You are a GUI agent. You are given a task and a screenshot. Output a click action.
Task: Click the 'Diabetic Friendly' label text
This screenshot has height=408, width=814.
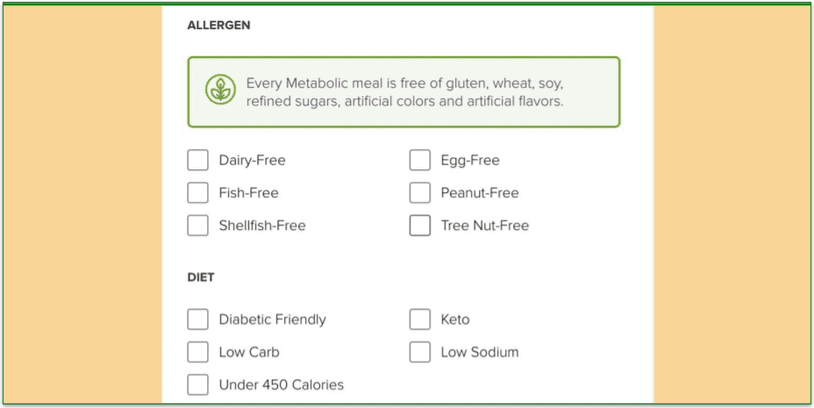[273, 320]
